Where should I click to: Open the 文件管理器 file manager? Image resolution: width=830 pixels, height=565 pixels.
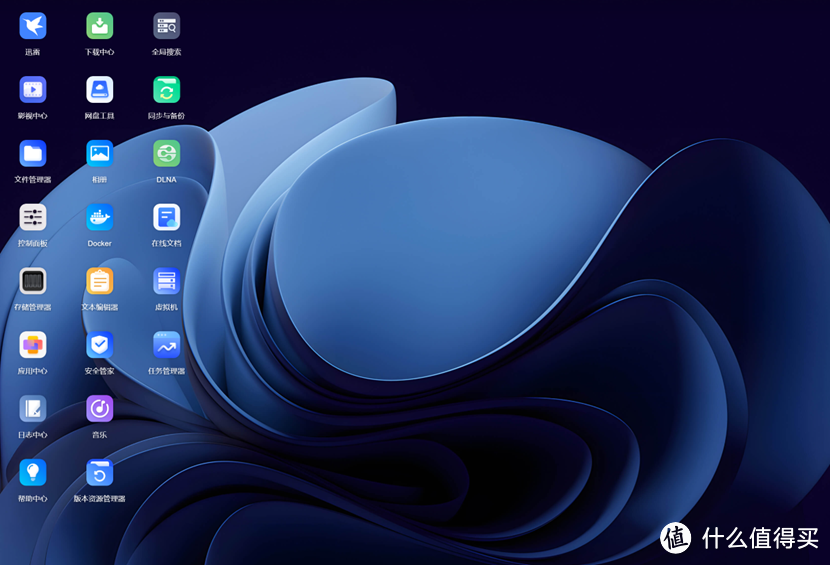tap(33, 154)
